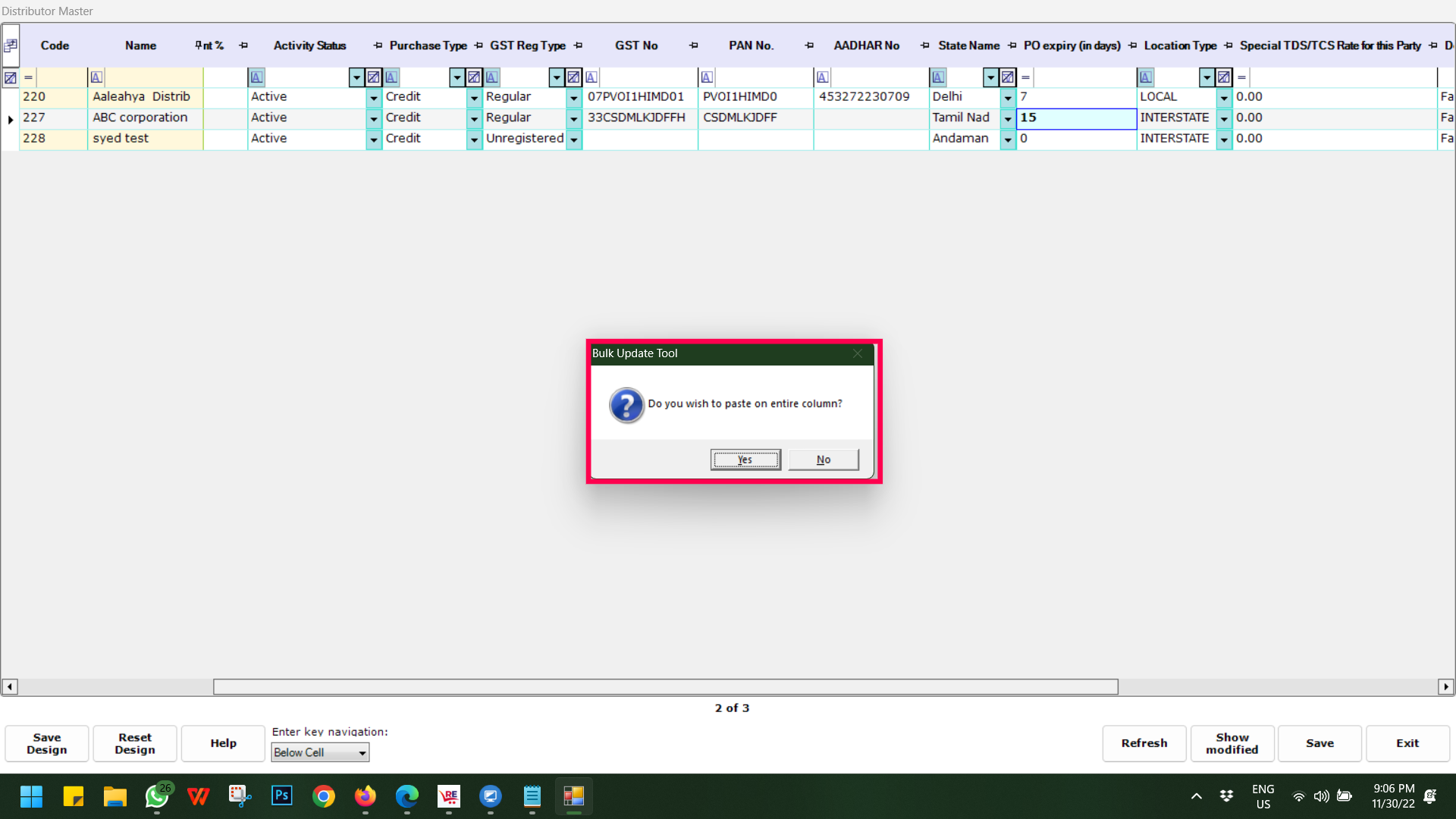Click the Location Type column header
The height and width of the screenshot is (819, 1456).
point(1180,45)
